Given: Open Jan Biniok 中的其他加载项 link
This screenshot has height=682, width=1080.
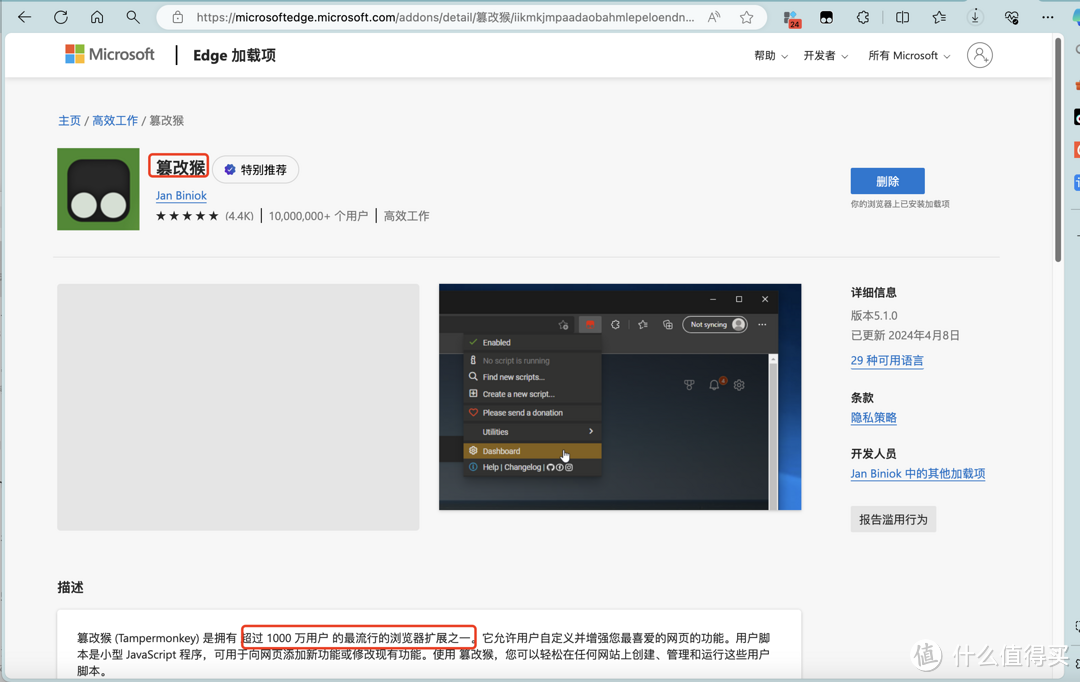Looking at the screenshot, I should click(917, 474).
